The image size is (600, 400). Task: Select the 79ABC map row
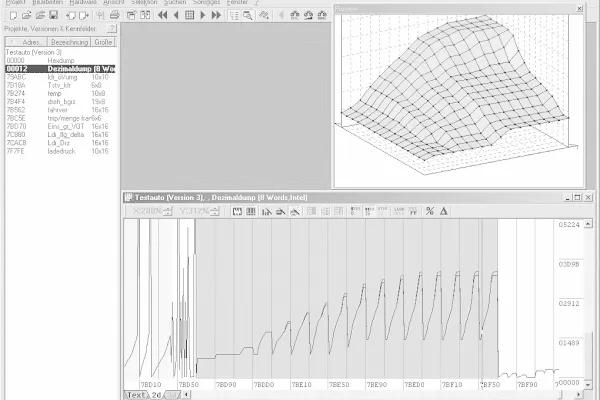(x=60, y=77)
